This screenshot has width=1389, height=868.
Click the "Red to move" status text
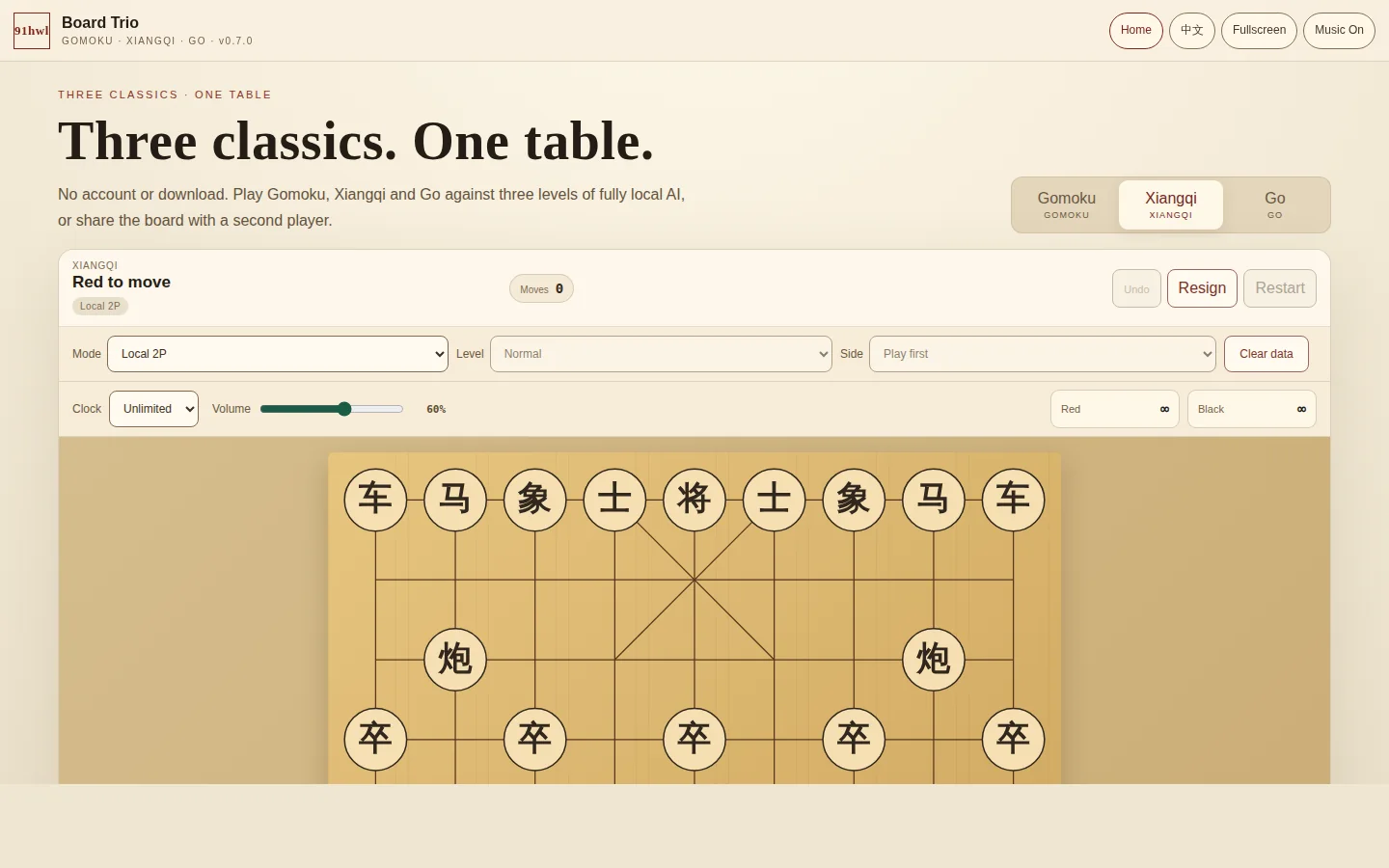(122, 282)
